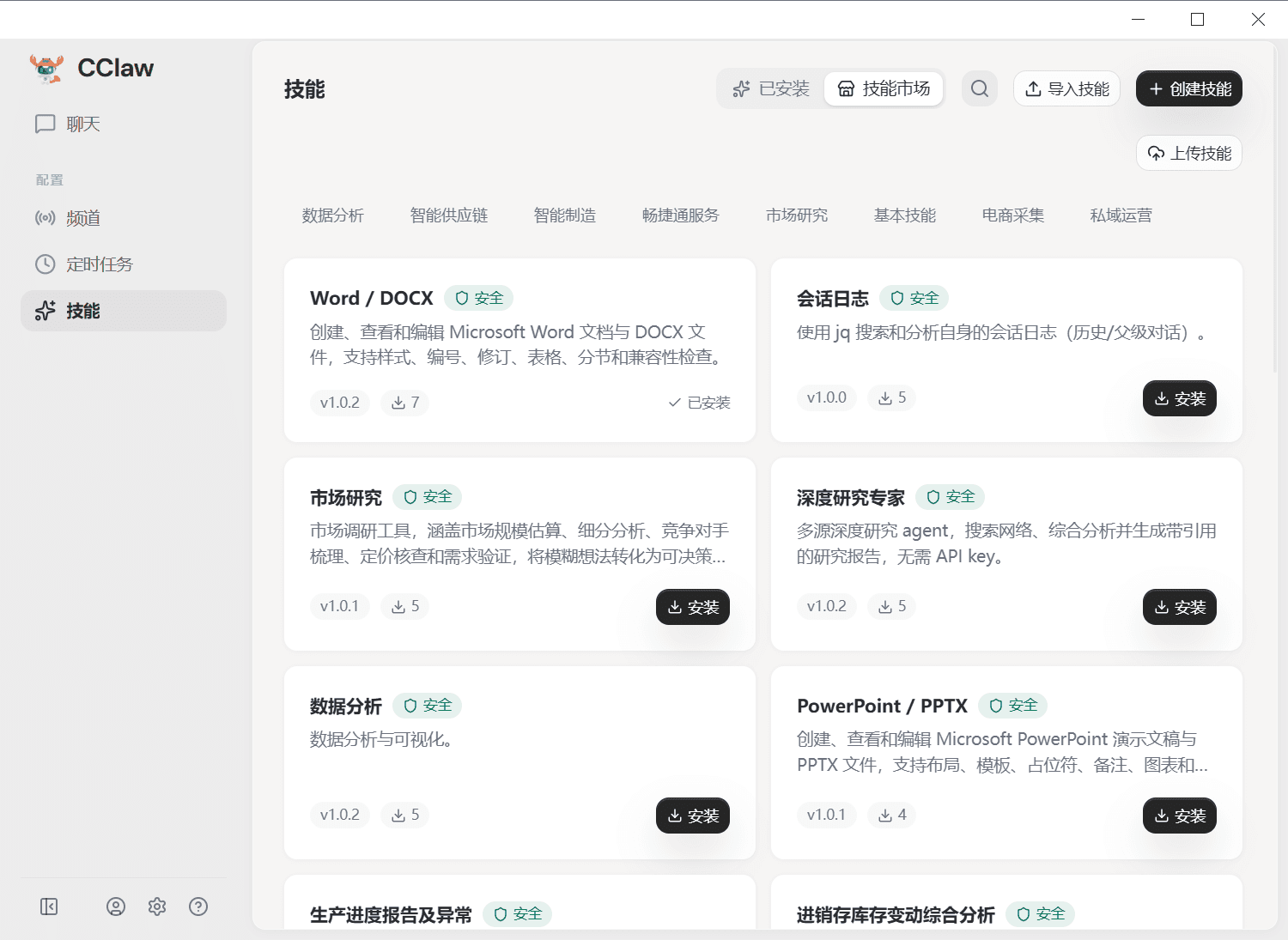Click the help question mark icon
This screenshot has height=940, width=1288.
pos(198,907)
